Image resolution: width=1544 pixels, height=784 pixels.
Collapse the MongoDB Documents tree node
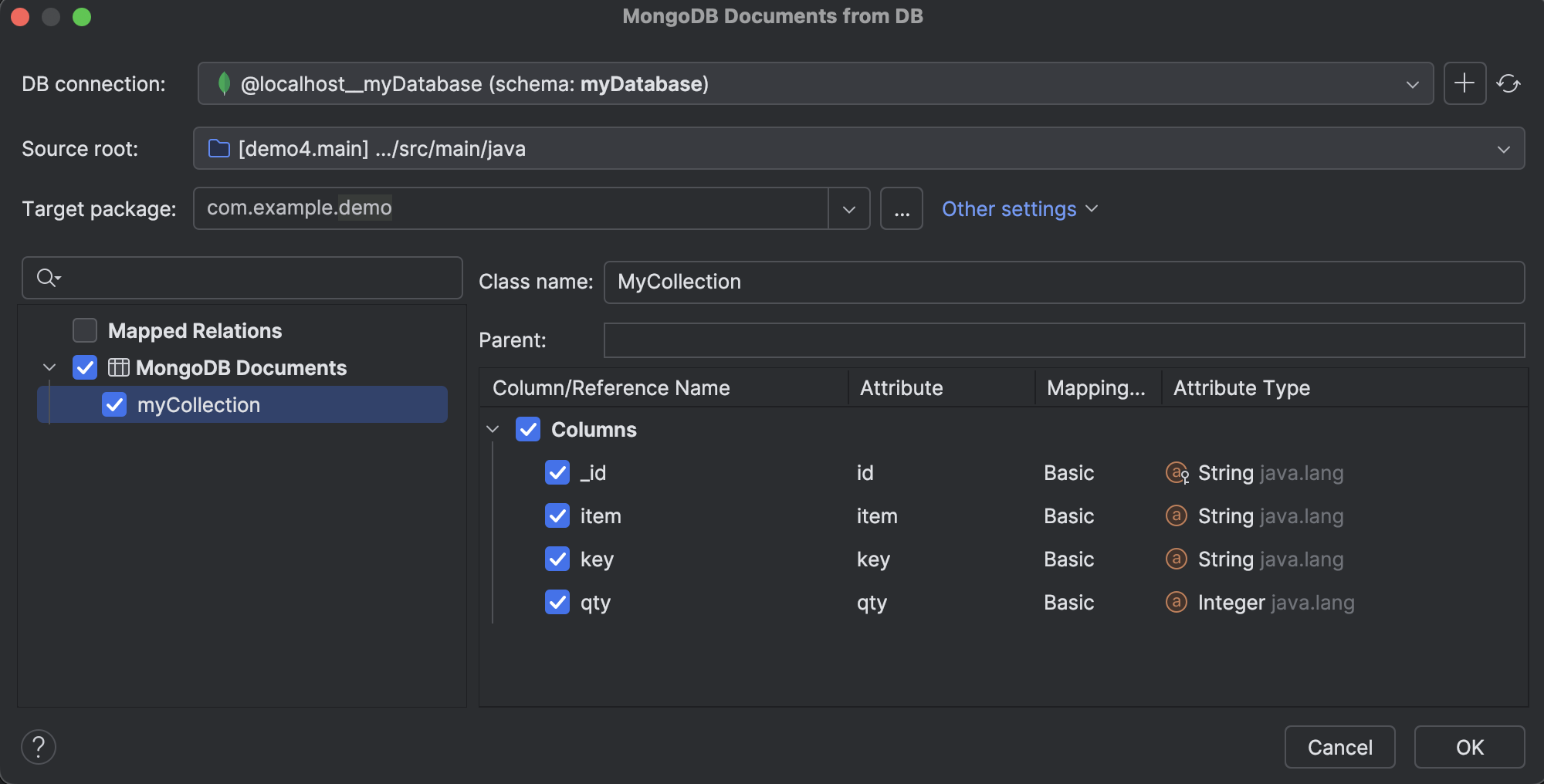pos(49,367)
